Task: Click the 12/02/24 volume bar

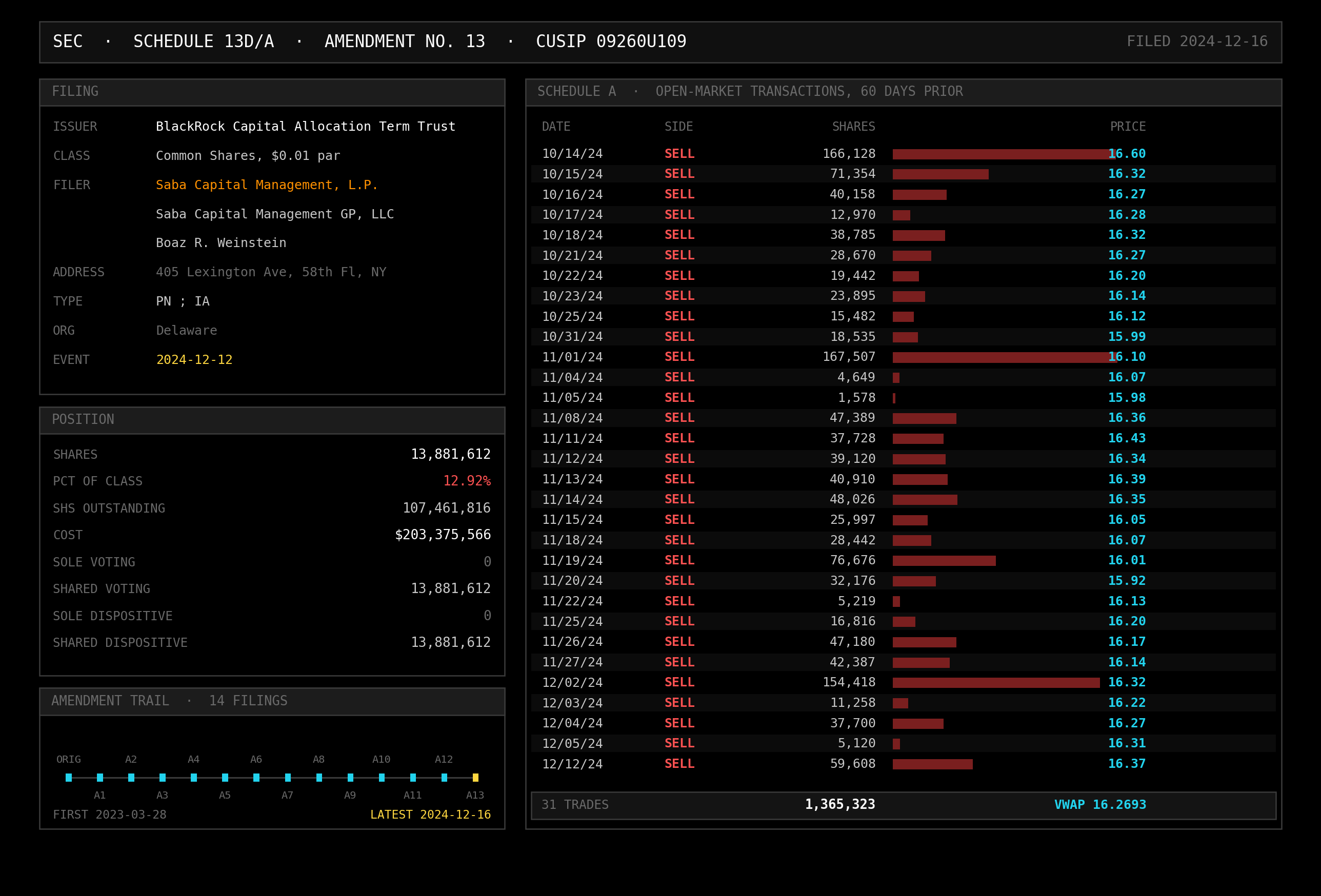Action: (x=996, y=682)
